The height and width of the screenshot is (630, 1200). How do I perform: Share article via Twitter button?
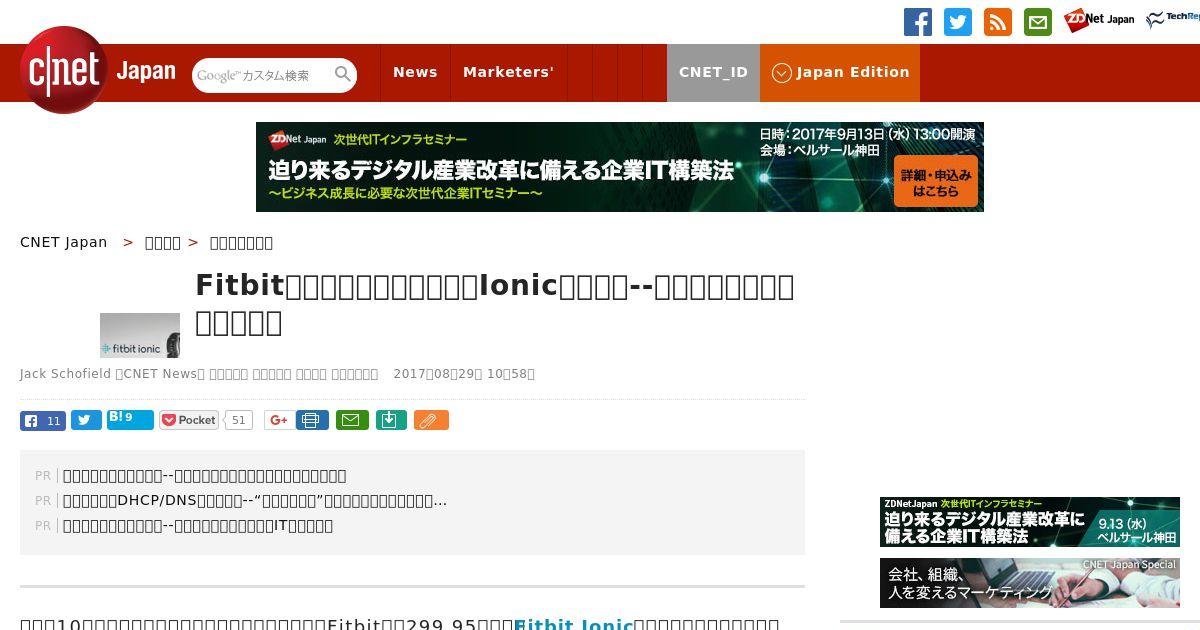tap(86, 420)
